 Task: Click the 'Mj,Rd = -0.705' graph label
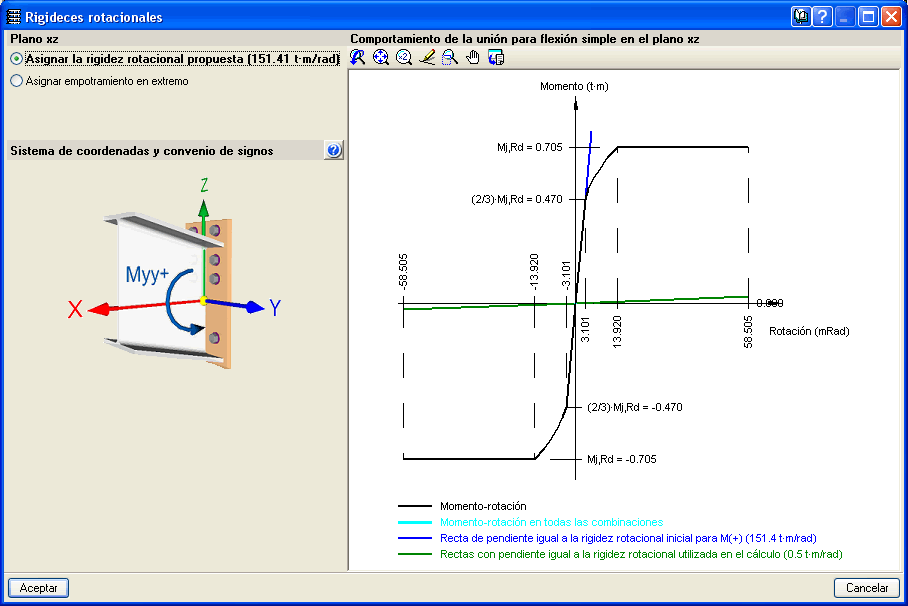click(x=622, y=459)
